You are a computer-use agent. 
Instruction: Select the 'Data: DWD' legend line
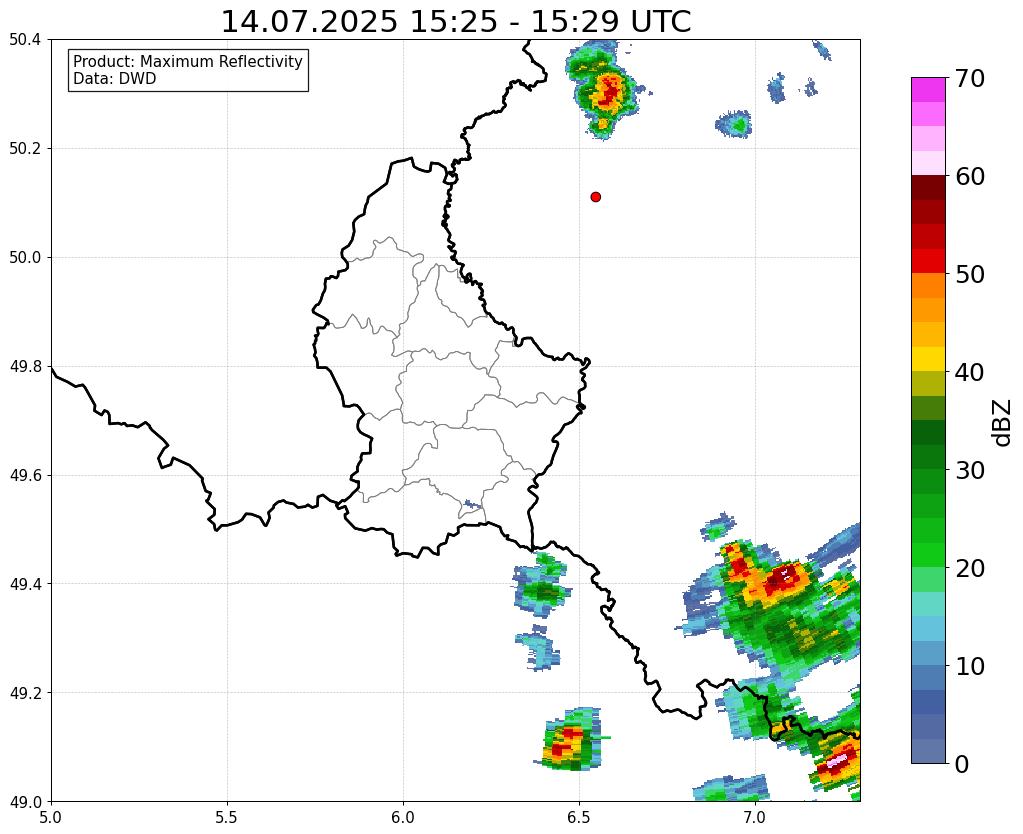[x=115, y=78]
